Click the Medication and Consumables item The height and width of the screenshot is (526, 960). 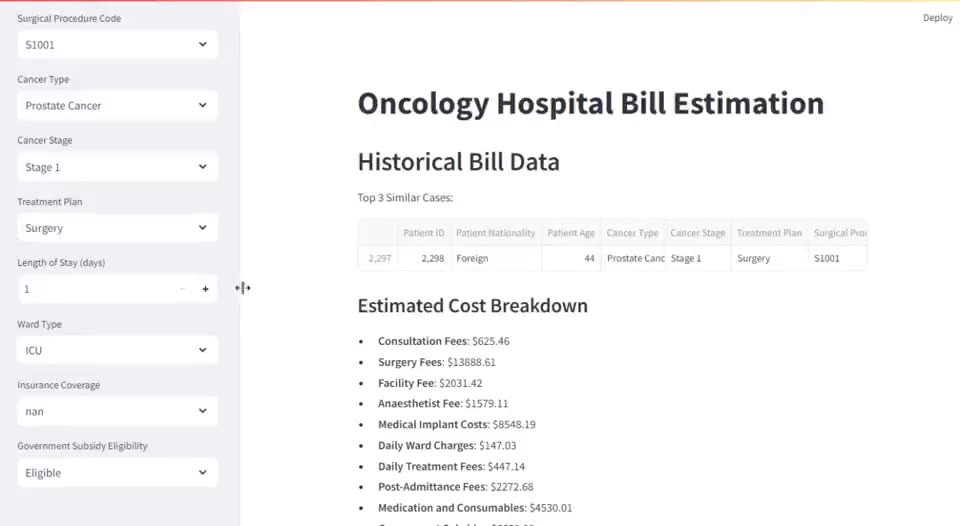pos(474,508)
